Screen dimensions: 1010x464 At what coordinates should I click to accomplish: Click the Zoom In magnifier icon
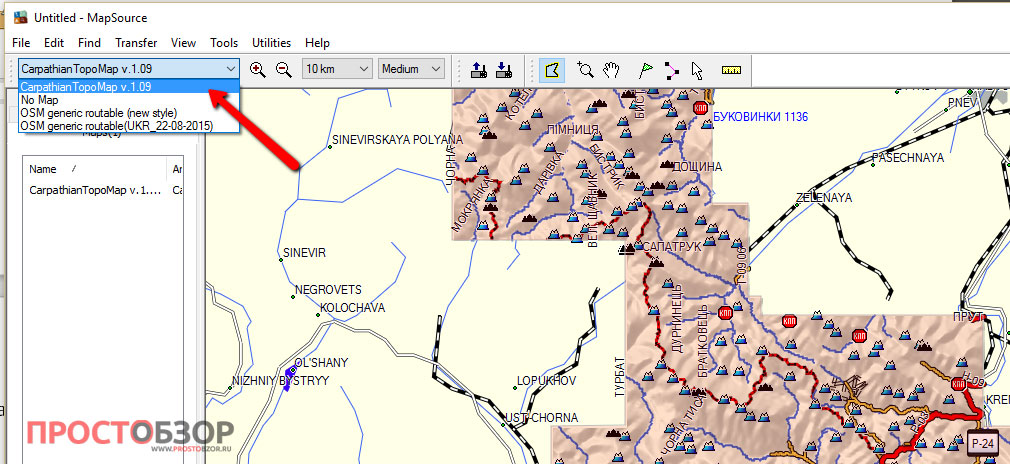258,69
